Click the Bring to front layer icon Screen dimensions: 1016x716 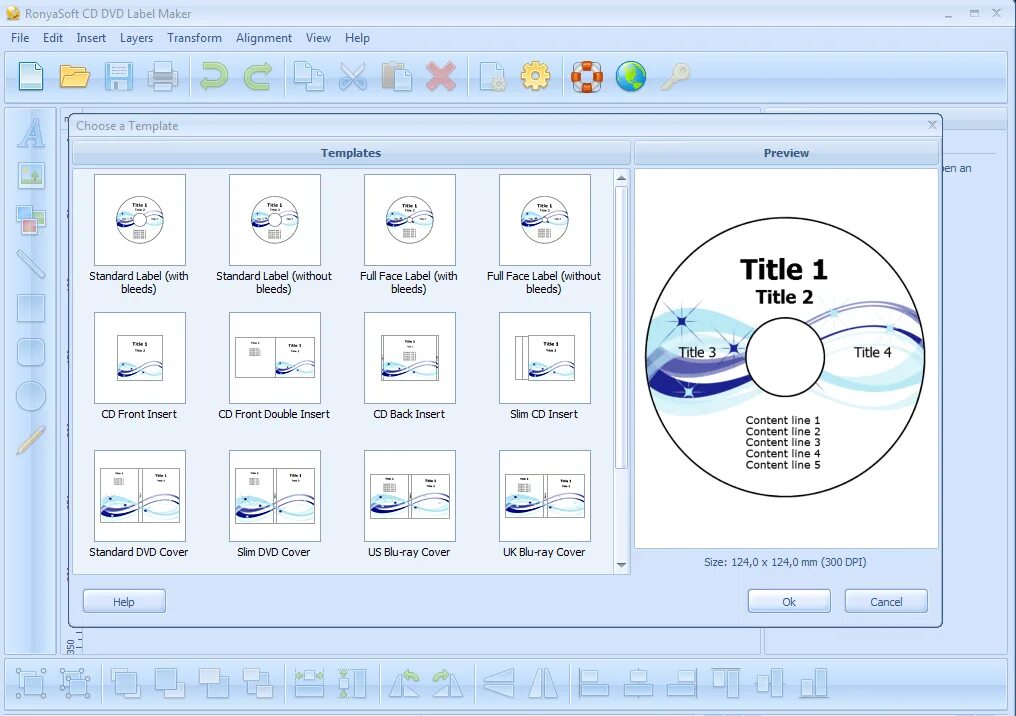pos(125,684)
